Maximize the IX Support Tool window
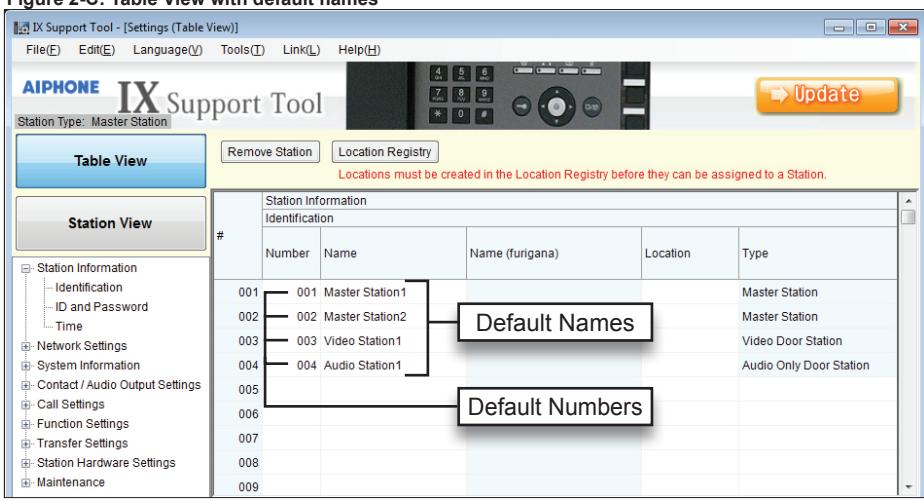Screen dimensions: 924x502 (x=870, y=27)
